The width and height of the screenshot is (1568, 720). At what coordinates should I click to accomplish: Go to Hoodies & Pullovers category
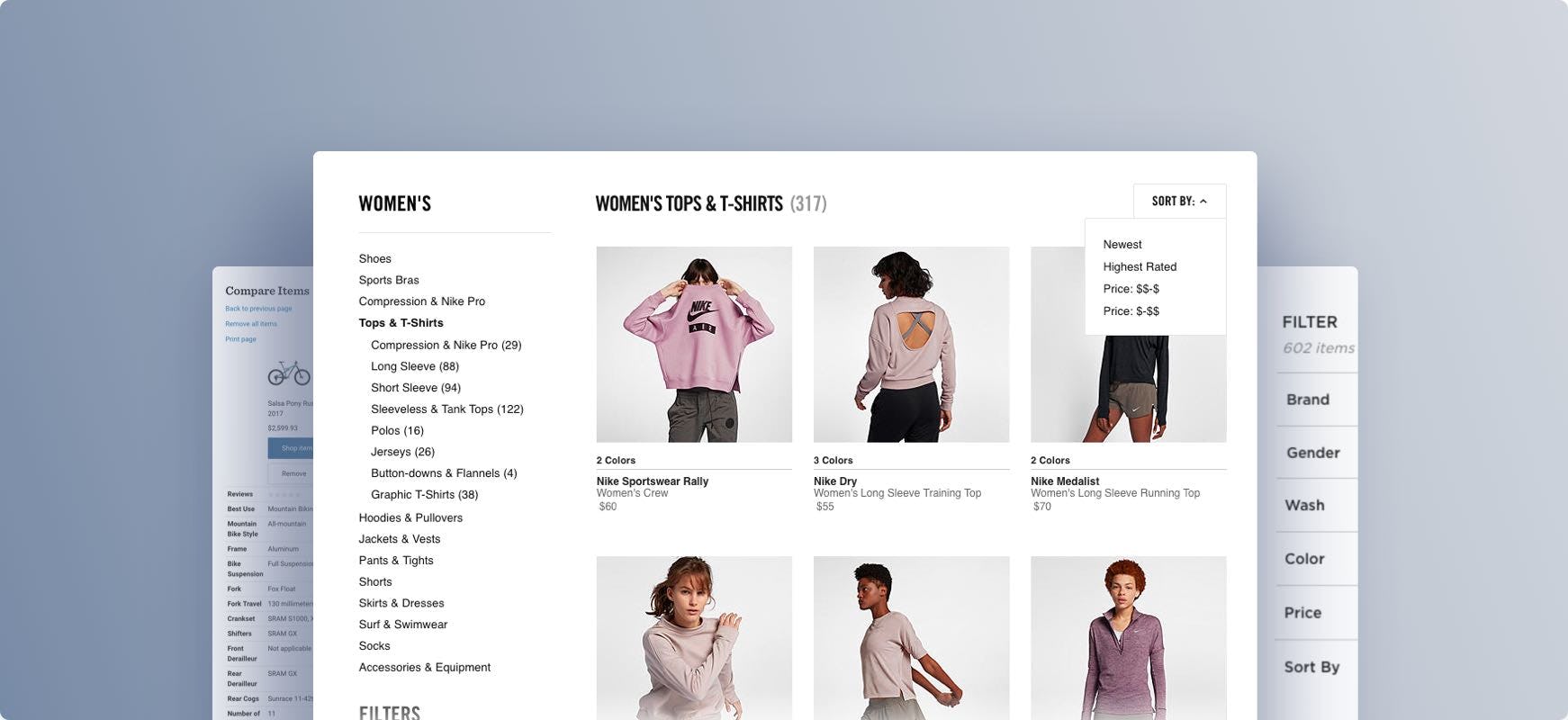click(410, 518)
